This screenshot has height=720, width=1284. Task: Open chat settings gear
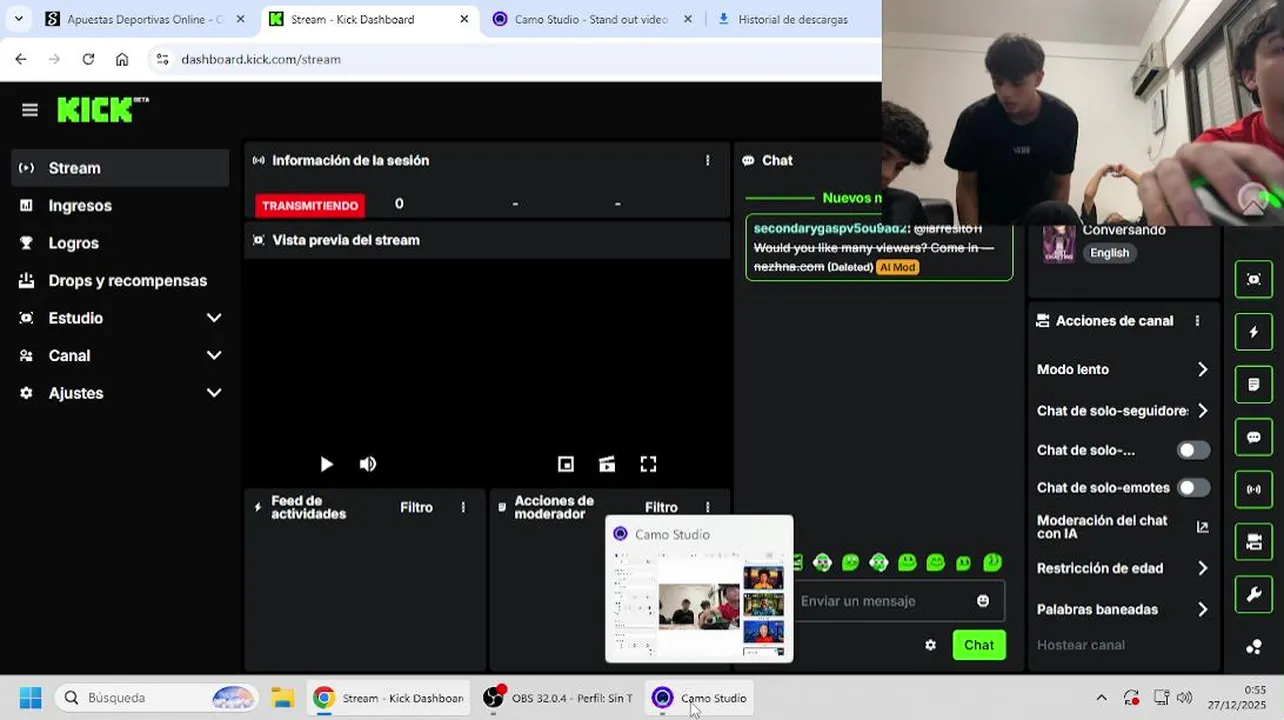click(x=930, y=645)
